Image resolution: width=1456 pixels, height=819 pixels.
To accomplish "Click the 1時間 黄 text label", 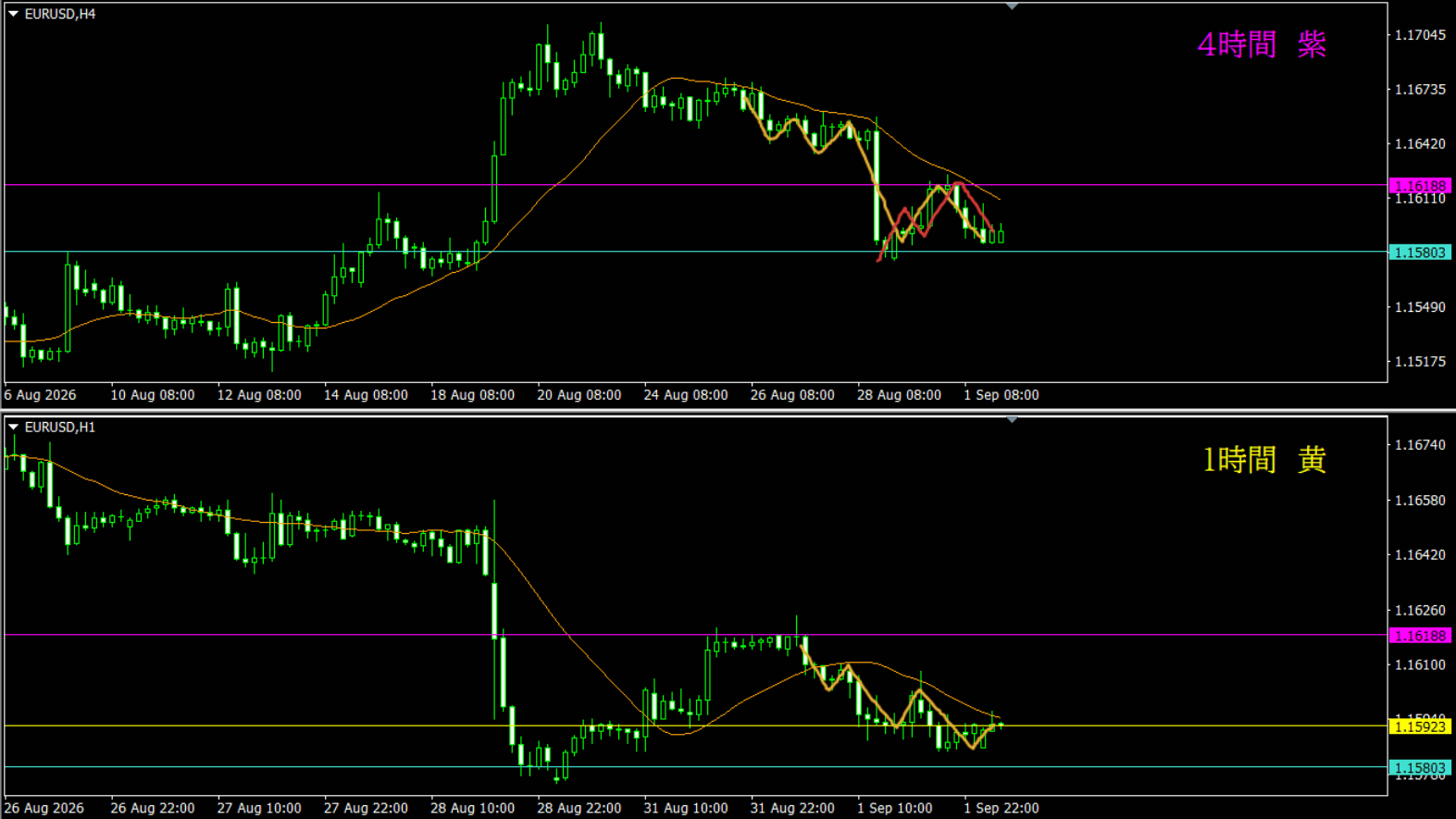I will (1263, 459).
